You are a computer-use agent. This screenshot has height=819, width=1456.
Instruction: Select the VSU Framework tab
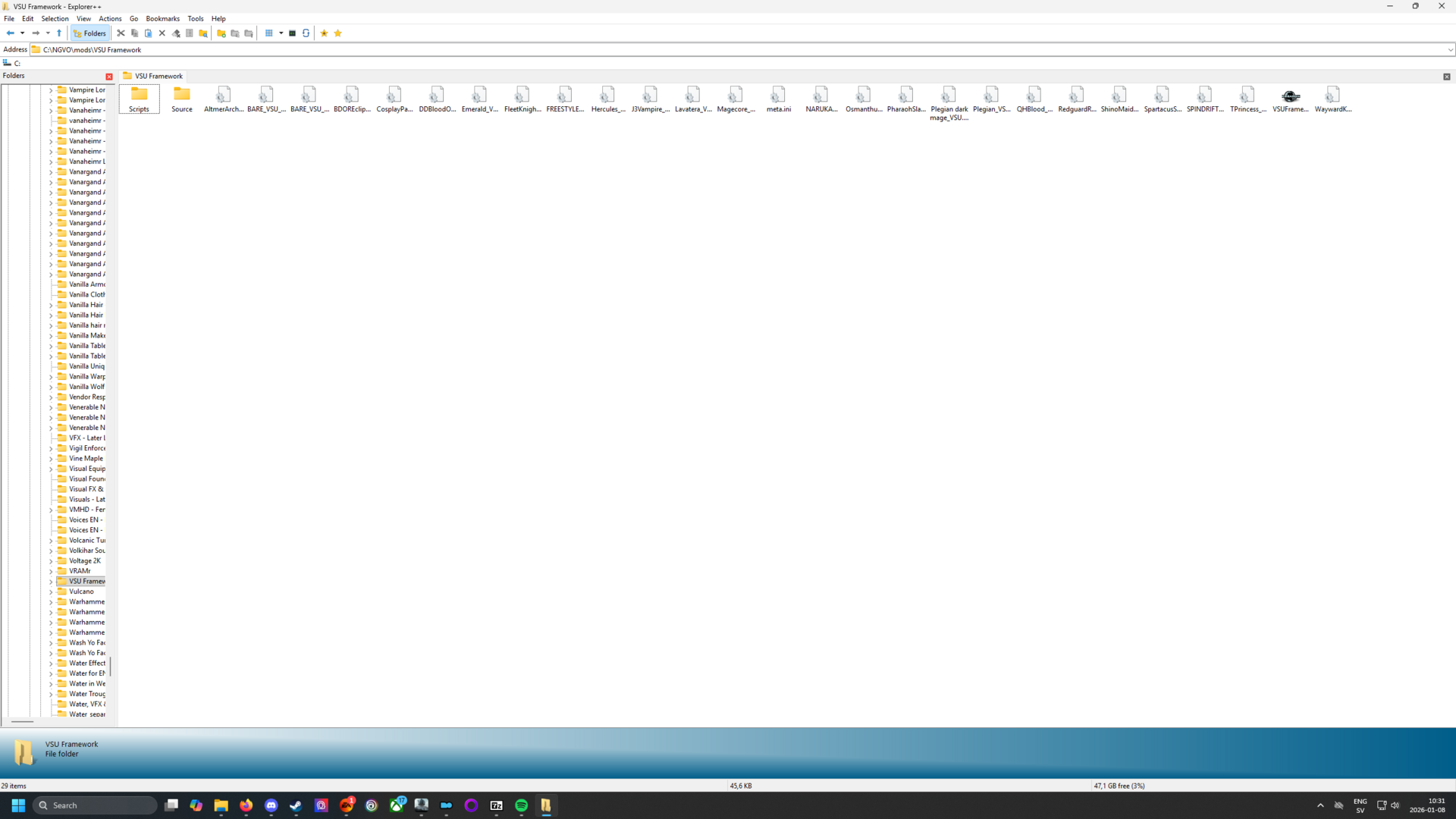[152, 76]
